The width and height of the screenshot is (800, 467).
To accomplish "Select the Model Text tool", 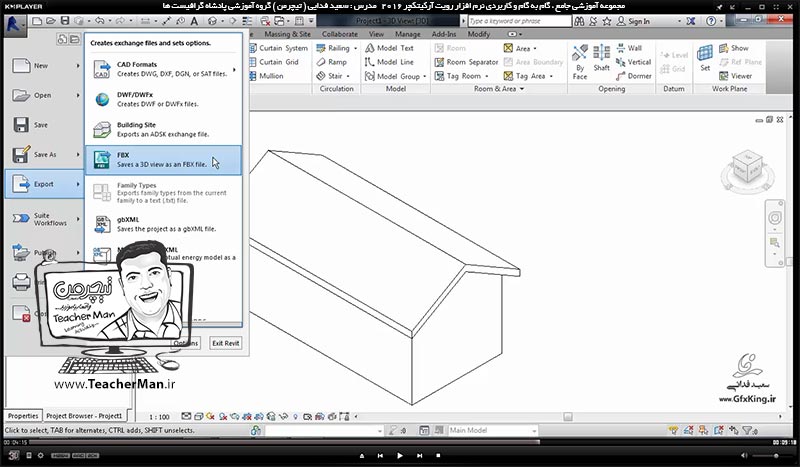I will pyautogui.click(x=389, y=48).
